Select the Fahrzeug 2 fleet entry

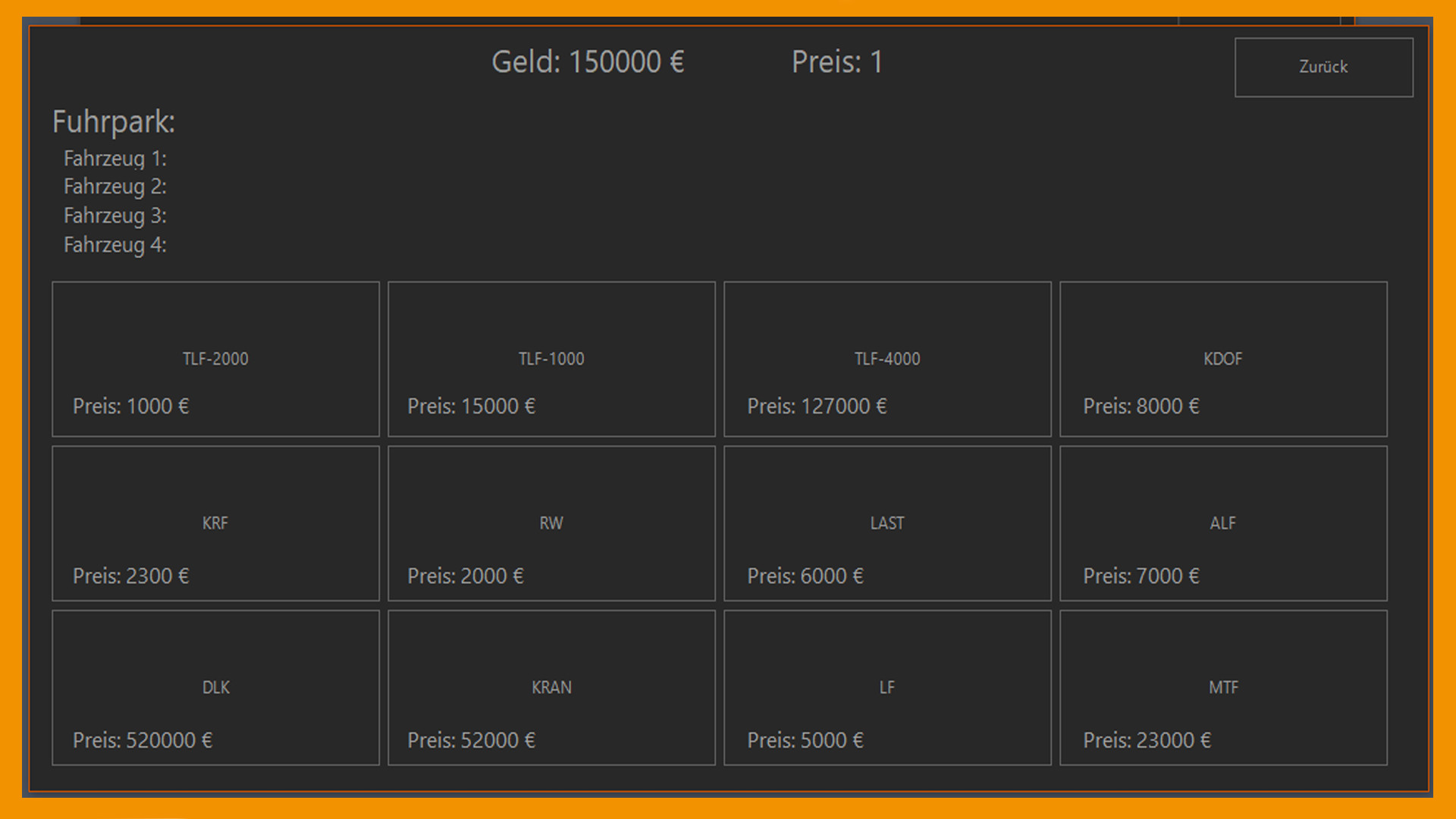115,187
